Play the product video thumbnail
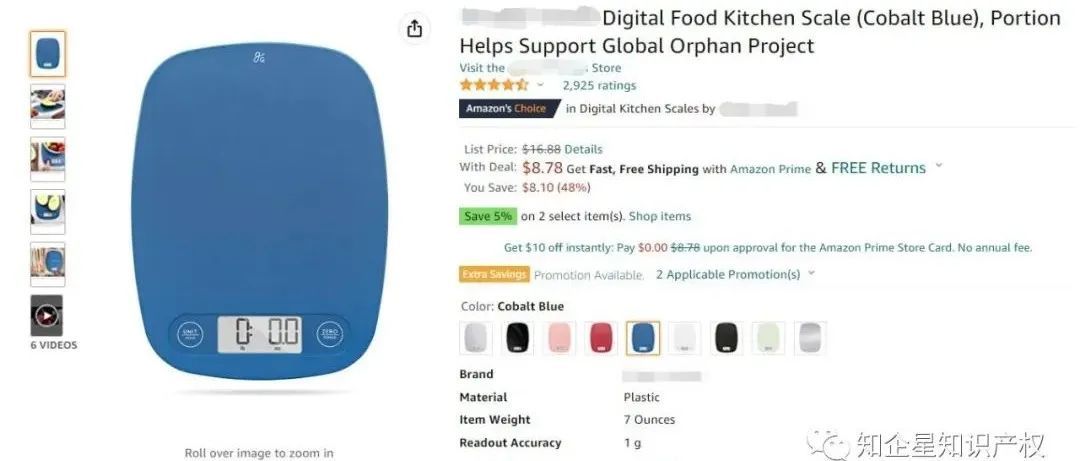Screen dimensions: 1080x461 pos(46,316)
